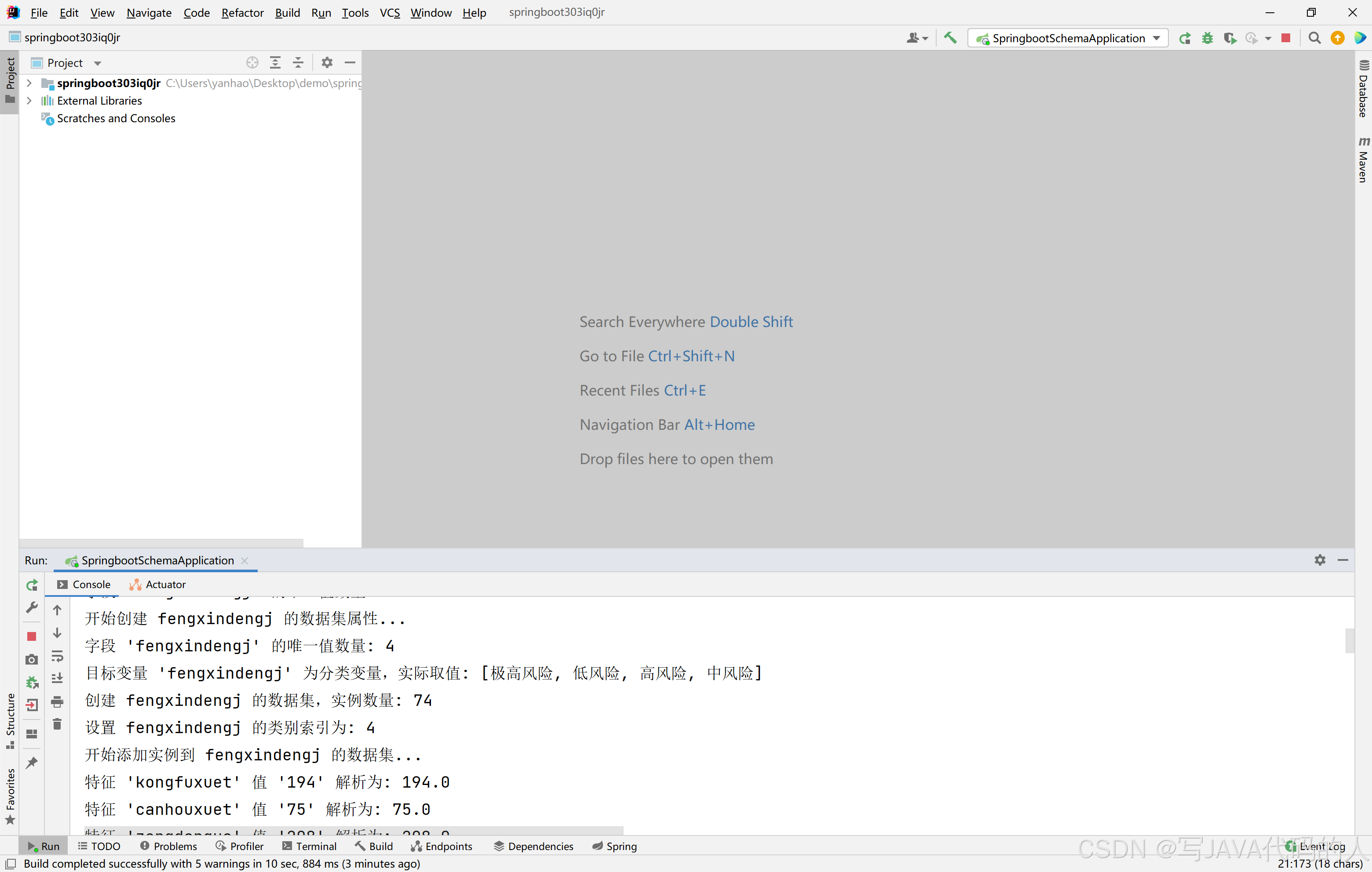Click Restore Layout icon in Run panel
Viewport: 1372px width, 872px height.
click(32, 734)
